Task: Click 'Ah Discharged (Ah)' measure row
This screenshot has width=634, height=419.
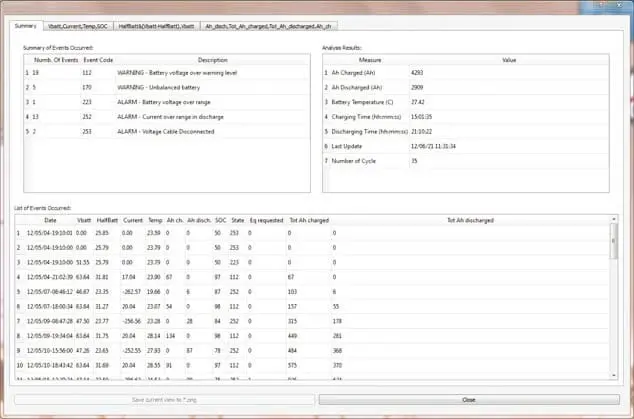Action: point(466,87)
